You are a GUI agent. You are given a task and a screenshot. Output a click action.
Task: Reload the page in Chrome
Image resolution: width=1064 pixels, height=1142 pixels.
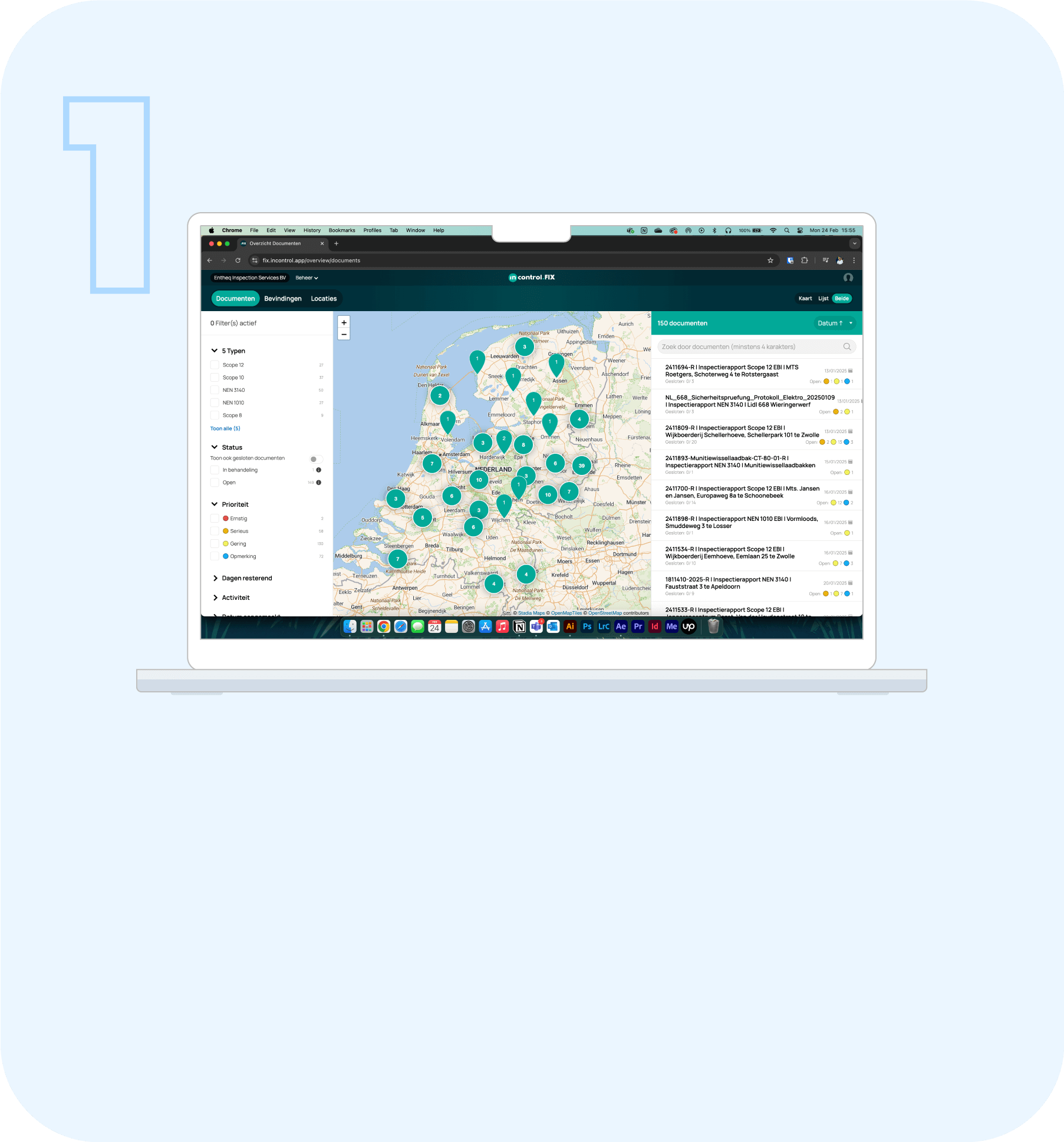(238, 260)
